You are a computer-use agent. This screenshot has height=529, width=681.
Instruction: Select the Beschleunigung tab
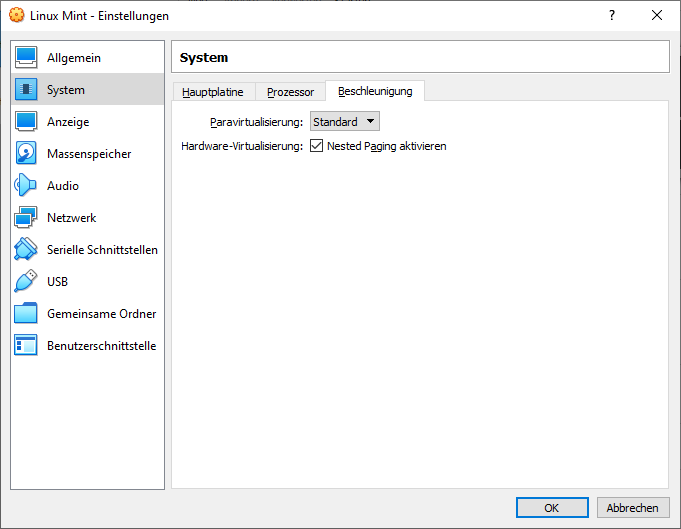[375, 91]
